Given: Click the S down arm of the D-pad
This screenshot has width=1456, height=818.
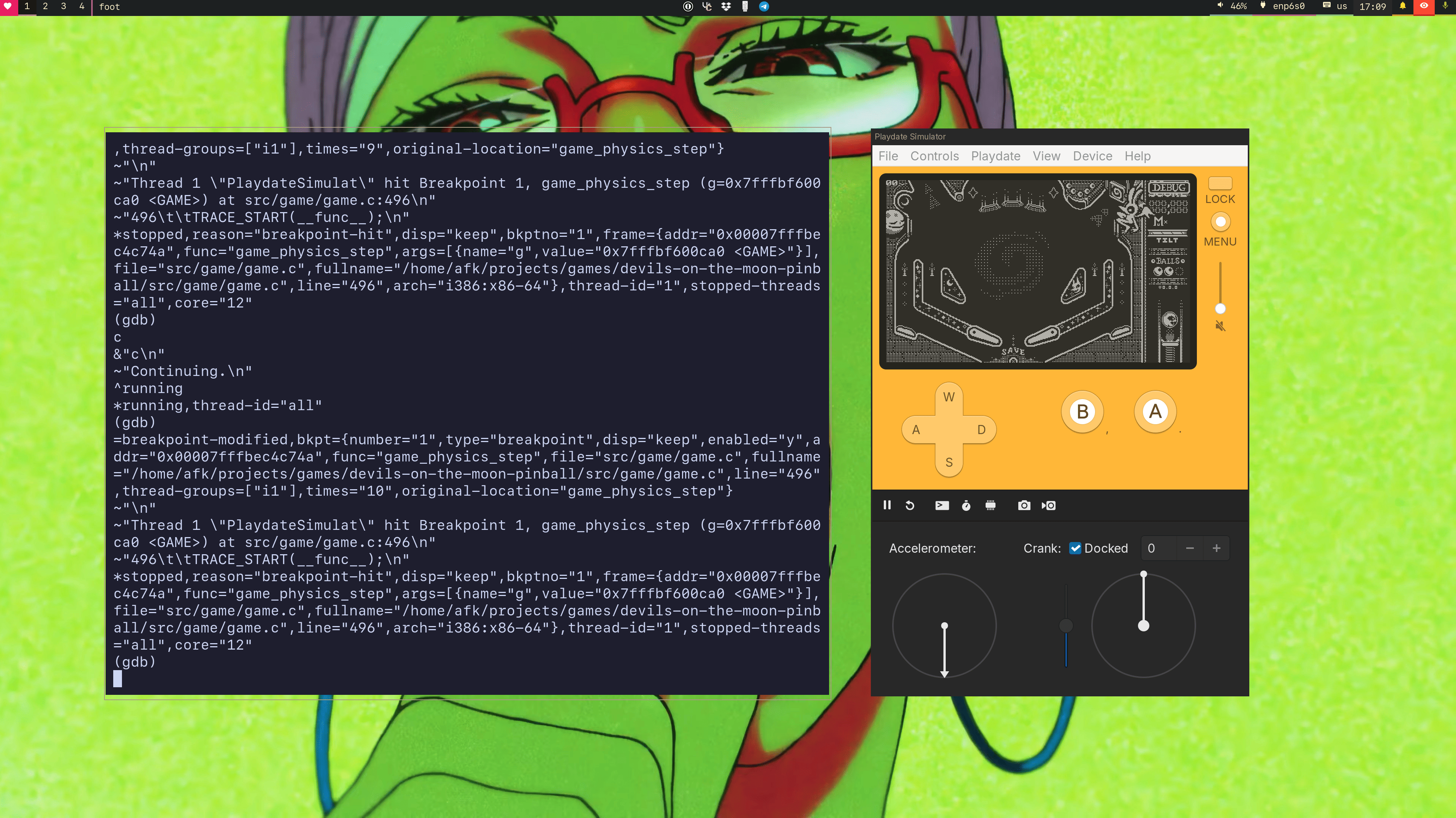Looking at the screenshot, I should pyautogui.click(x=948, y=462).
